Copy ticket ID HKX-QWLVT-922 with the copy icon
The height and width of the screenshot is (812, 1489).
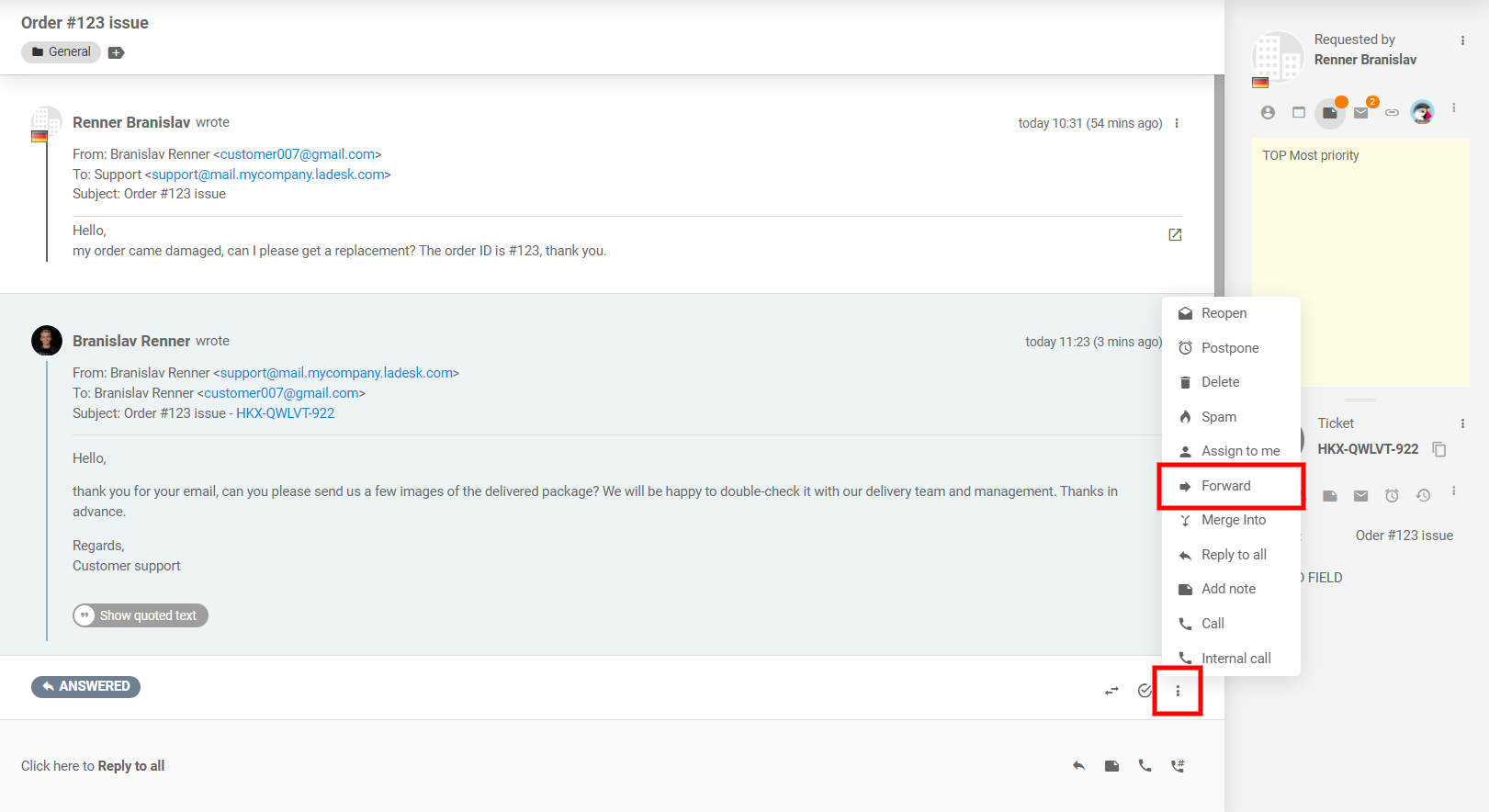(1439, 449)
